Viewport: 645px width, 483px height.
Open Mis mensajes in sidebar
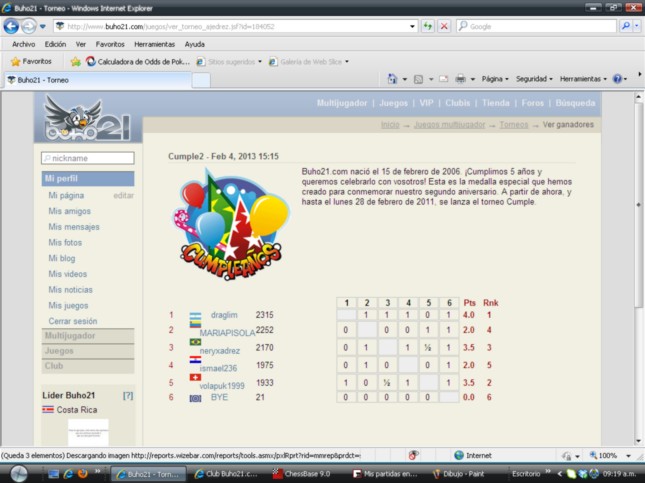[74, 227]
